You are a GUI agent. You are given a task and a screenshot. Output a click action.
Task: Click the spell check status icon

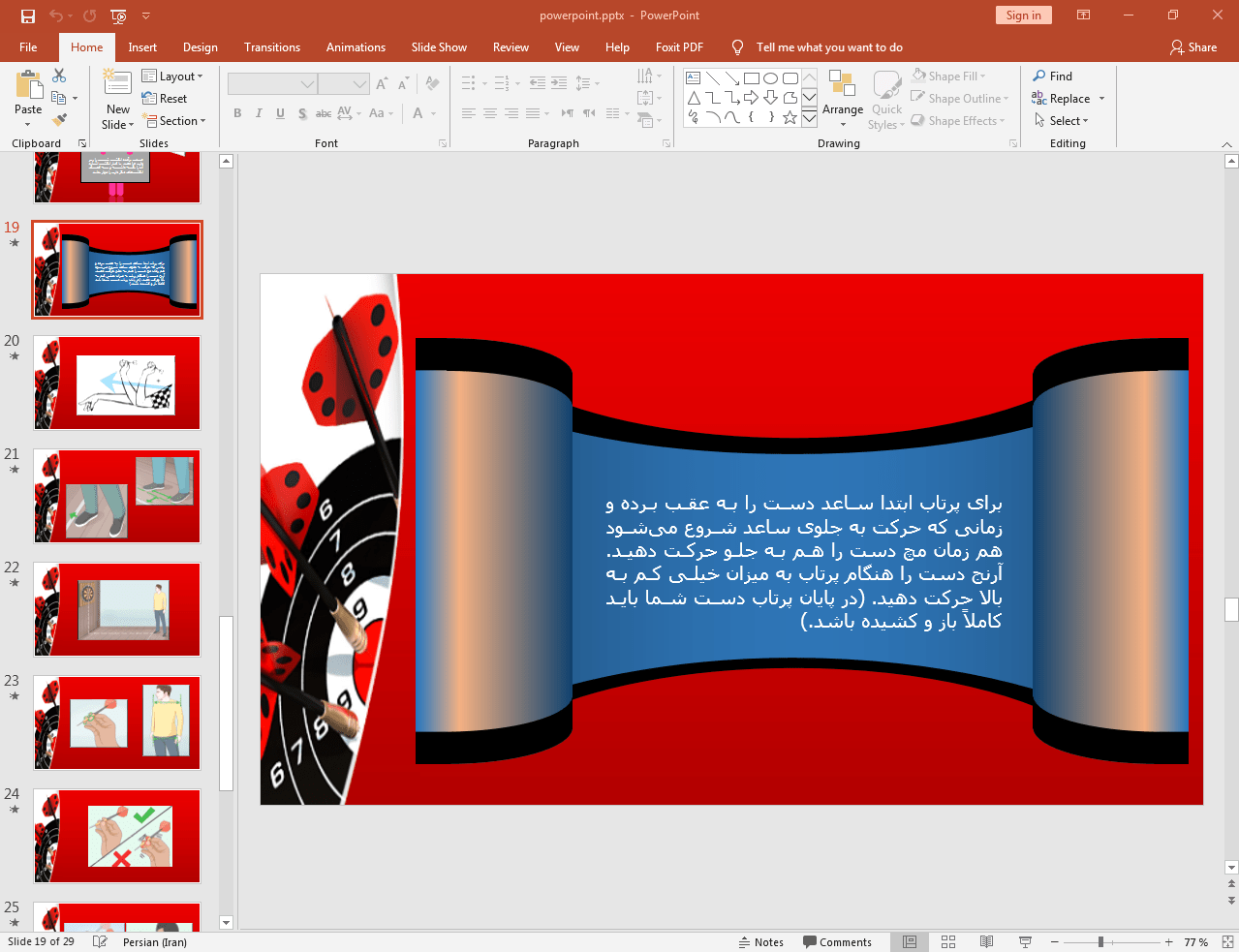tap(100, 941)
